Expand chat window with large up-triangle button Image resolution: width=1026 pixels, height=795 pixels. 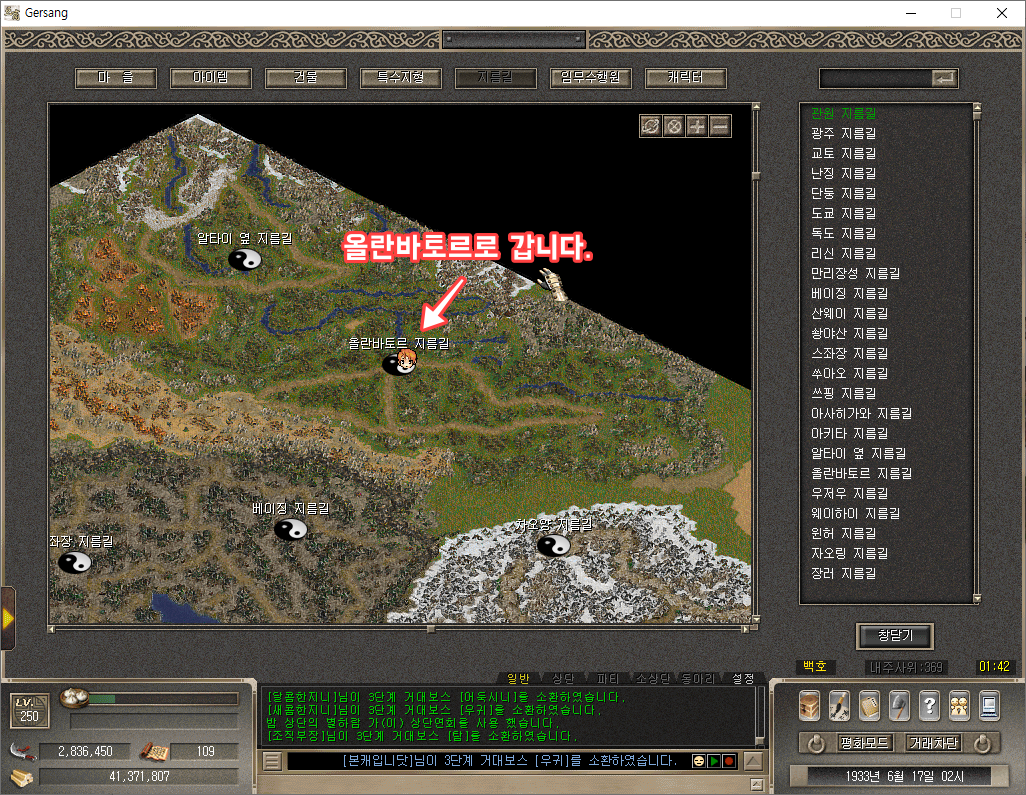[753, 761]
